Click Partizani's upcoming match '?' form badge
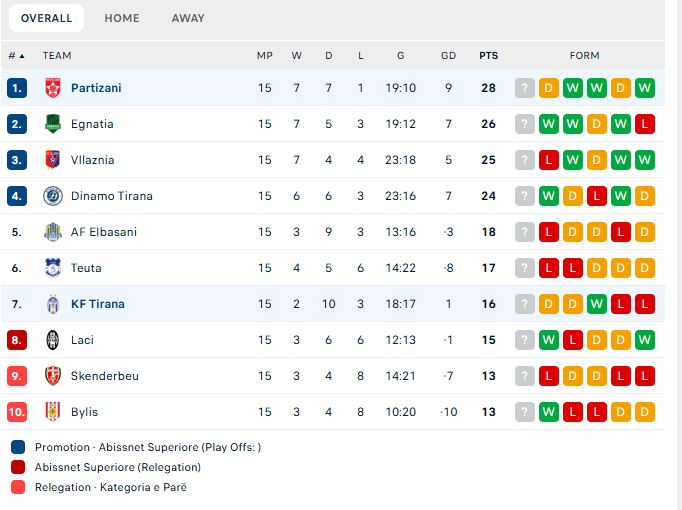 (x=524, y=88)
